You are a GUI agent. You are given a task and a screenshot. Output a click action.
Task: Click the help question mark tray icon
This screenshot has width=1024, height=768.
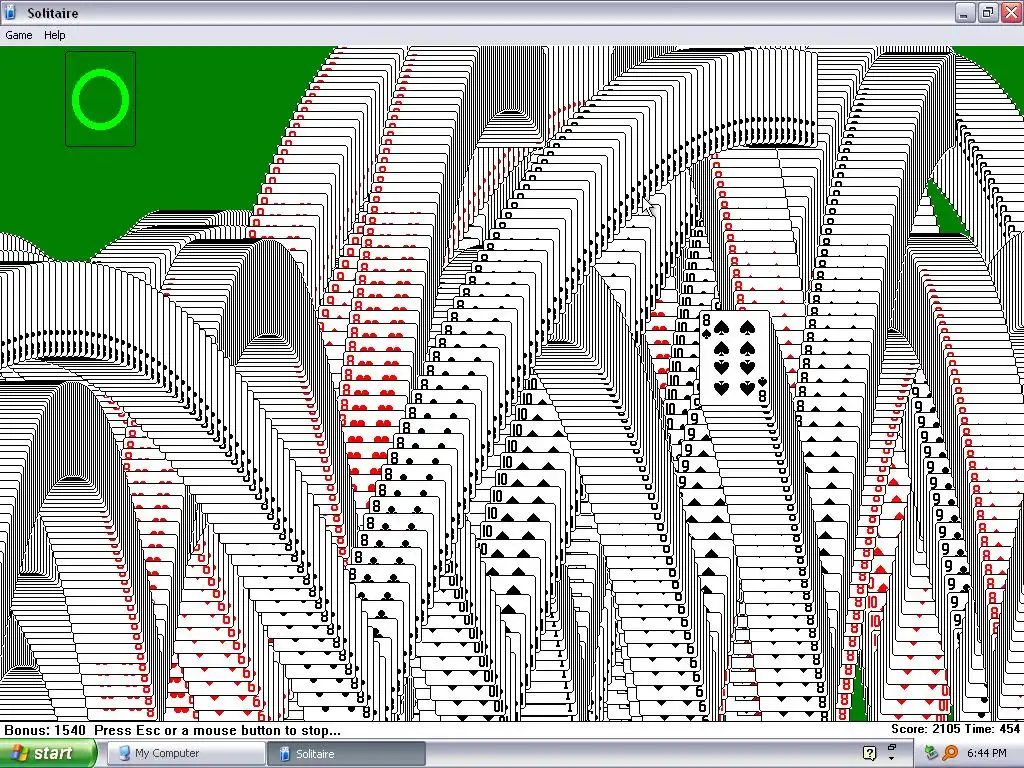click(869, 753)
